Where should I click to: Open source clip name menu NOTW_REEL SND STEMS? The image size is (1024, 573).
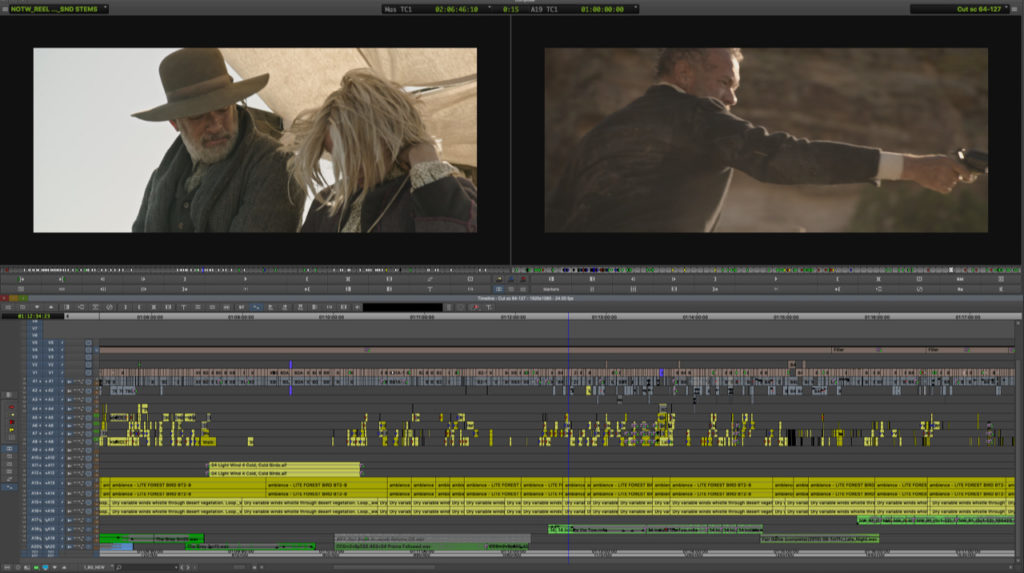[x=57, y=9]
